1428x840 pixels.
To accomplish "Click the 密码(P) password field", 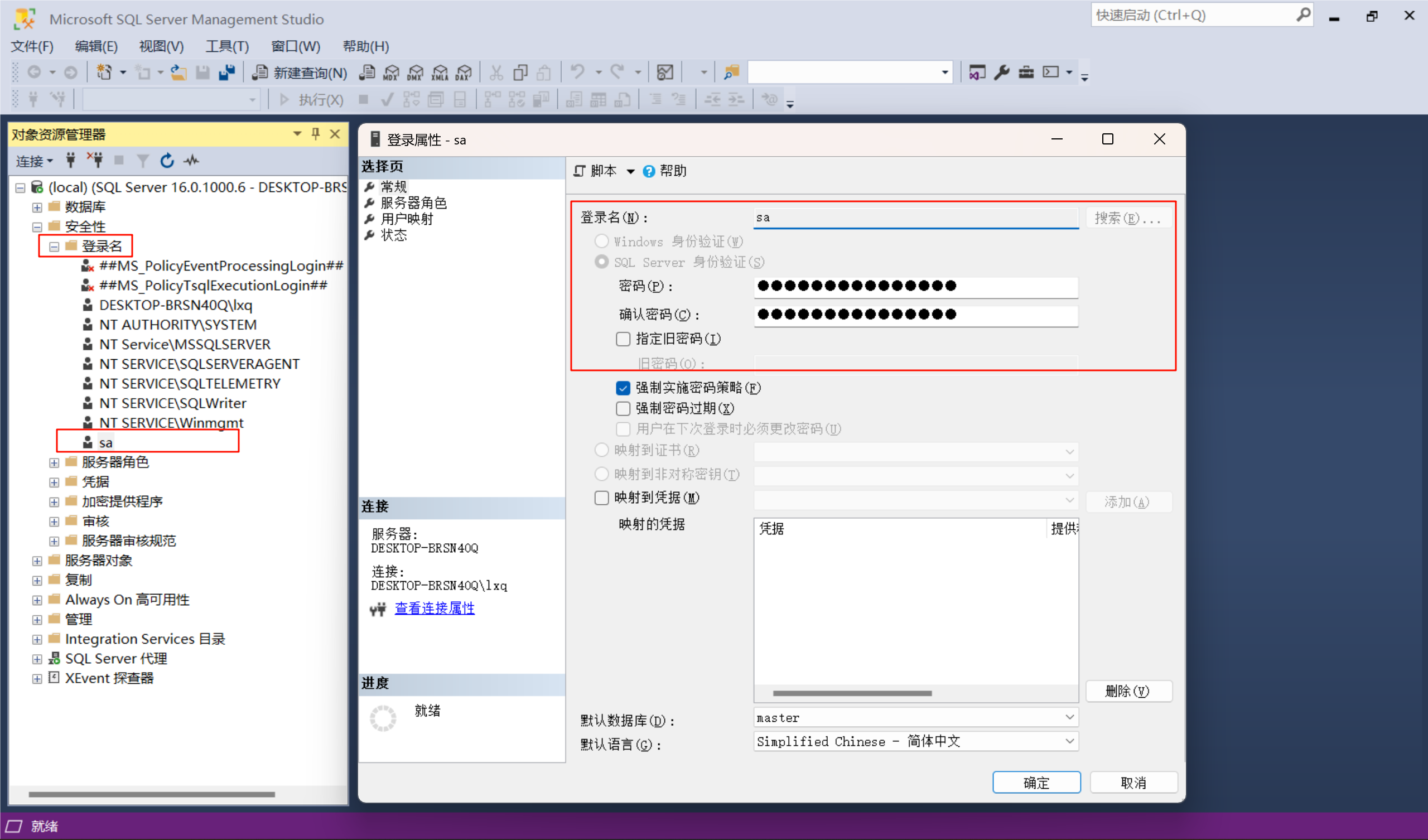I will click(916, 286).
